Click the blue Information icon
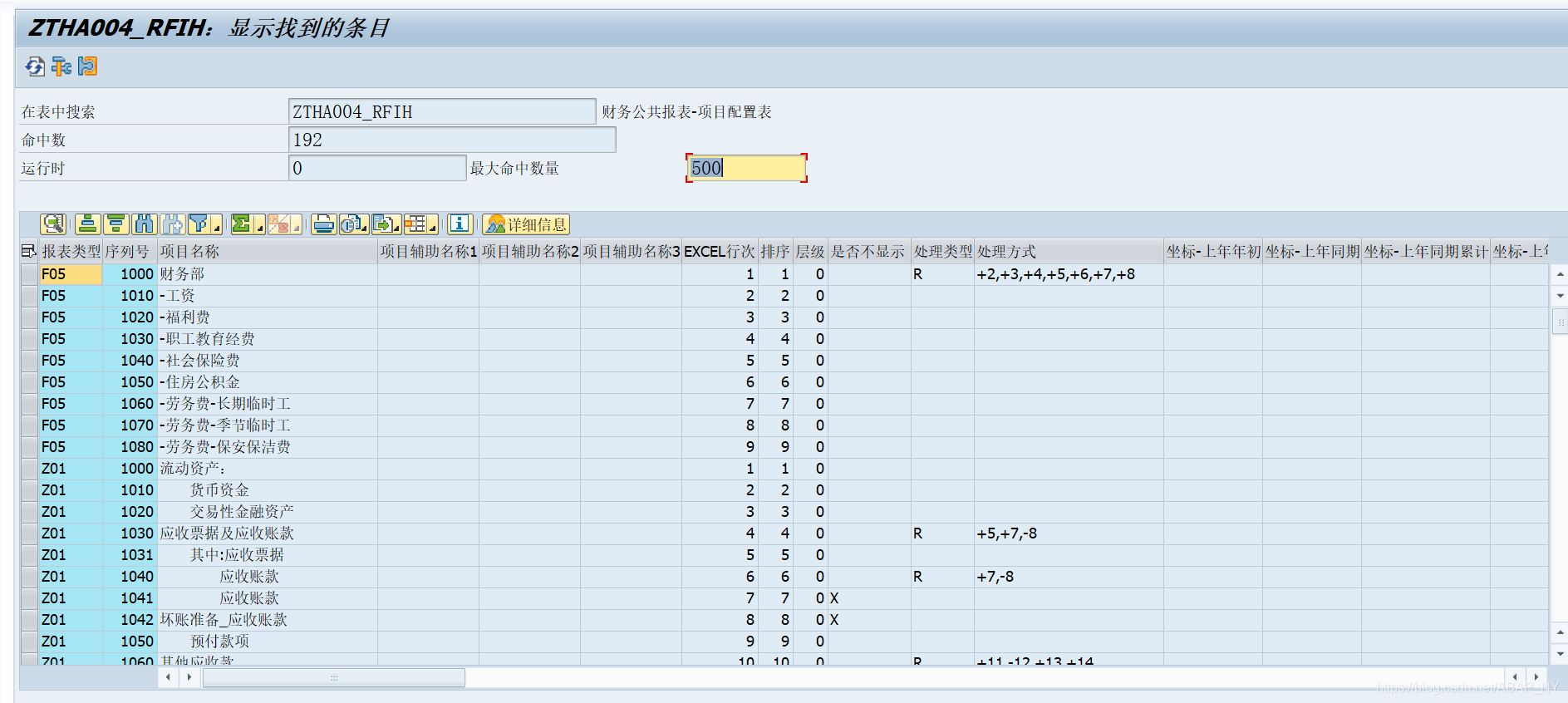Image resolution: width=1568 pixels, height=703 pixels. pyautogui.click(x=460, y=224)
